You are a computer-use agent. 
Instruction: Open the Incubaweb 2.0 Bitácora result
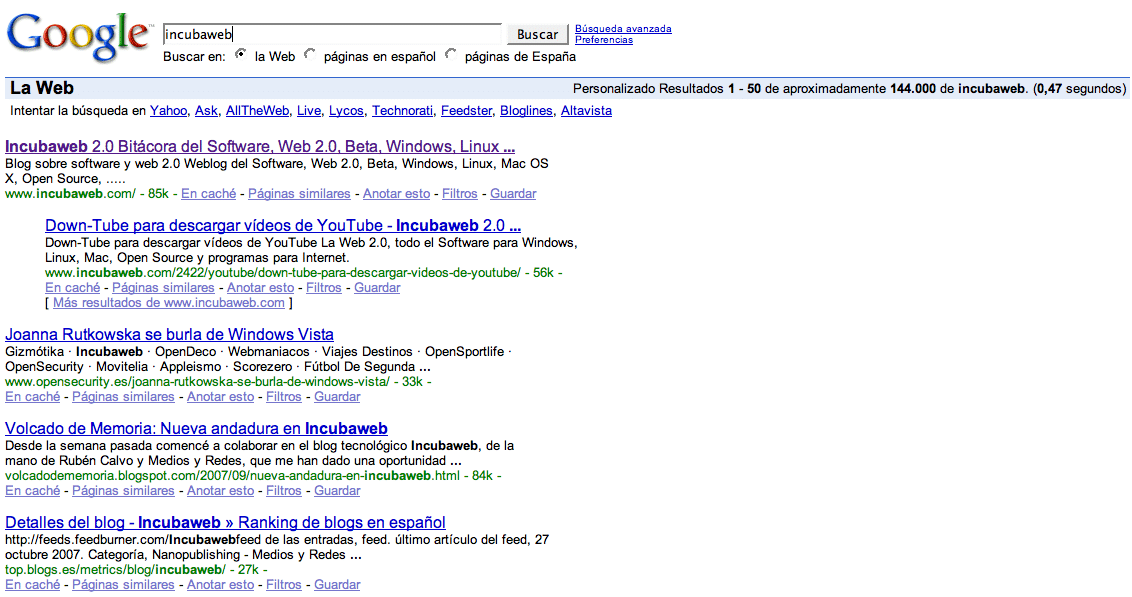[259, 147]
